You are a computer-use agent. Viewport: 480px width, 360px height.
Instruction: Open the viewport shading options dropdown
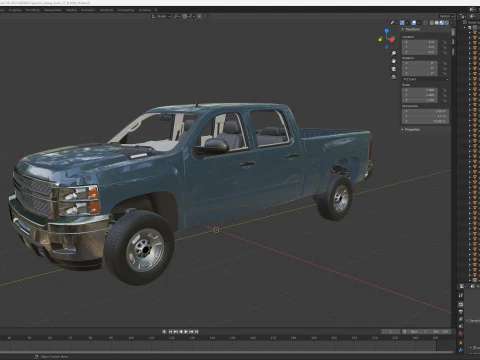pos(452,23)
